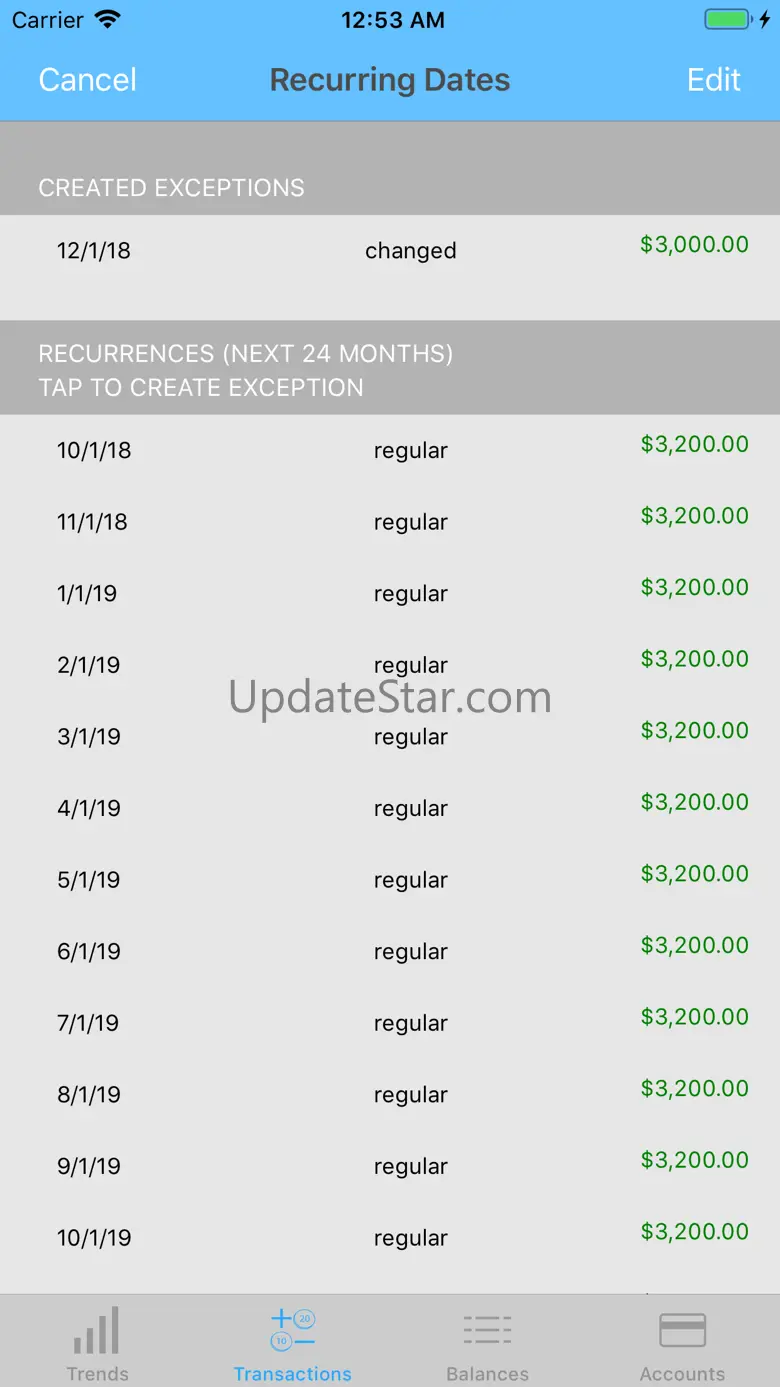The width and height of the screenshot is (780, 1387).
Task: Tap the $3,000.00 exception amount
Action: (x=694, y=245)
